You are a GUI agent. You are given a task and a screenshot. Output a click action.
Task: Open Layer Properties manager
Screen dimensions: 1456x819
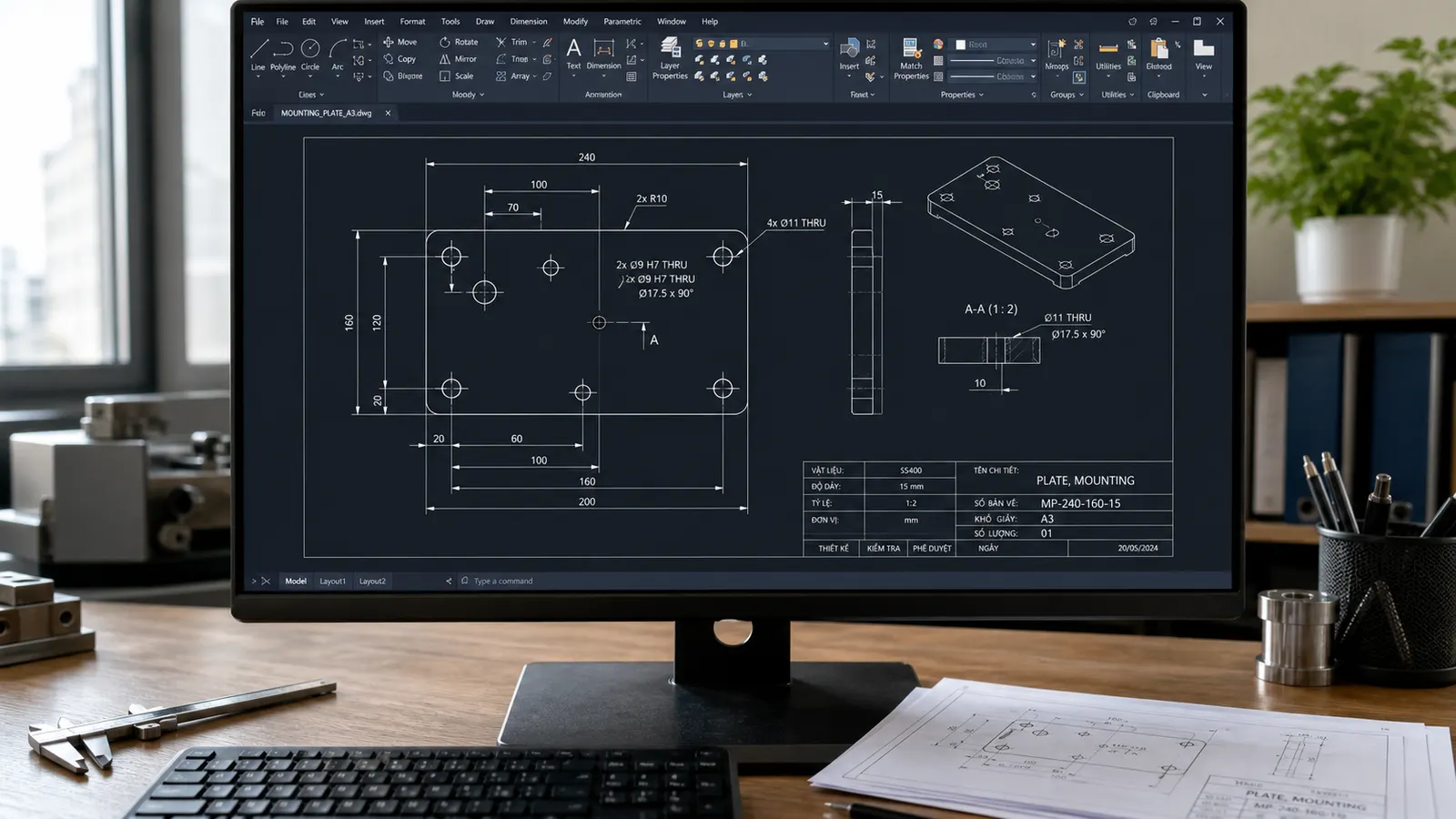click(670, 58)
